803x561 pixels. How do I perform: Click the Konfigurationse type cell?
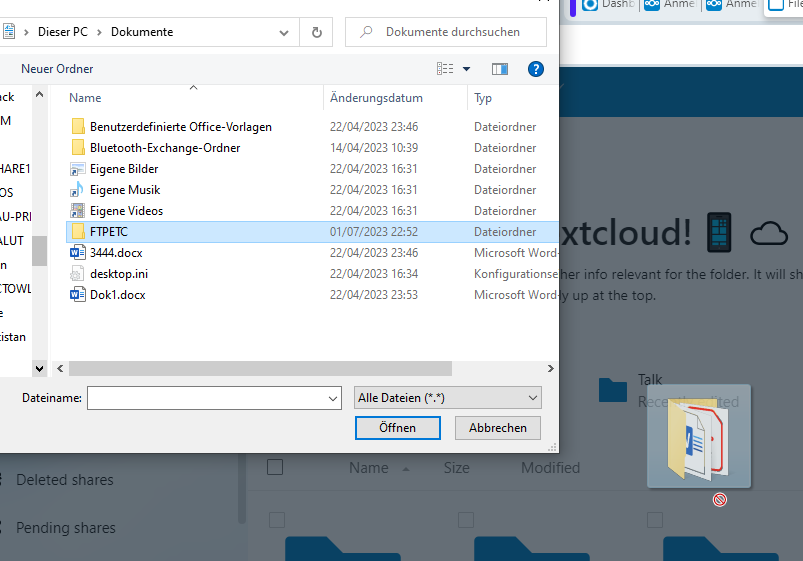click(x=516, y=274)
